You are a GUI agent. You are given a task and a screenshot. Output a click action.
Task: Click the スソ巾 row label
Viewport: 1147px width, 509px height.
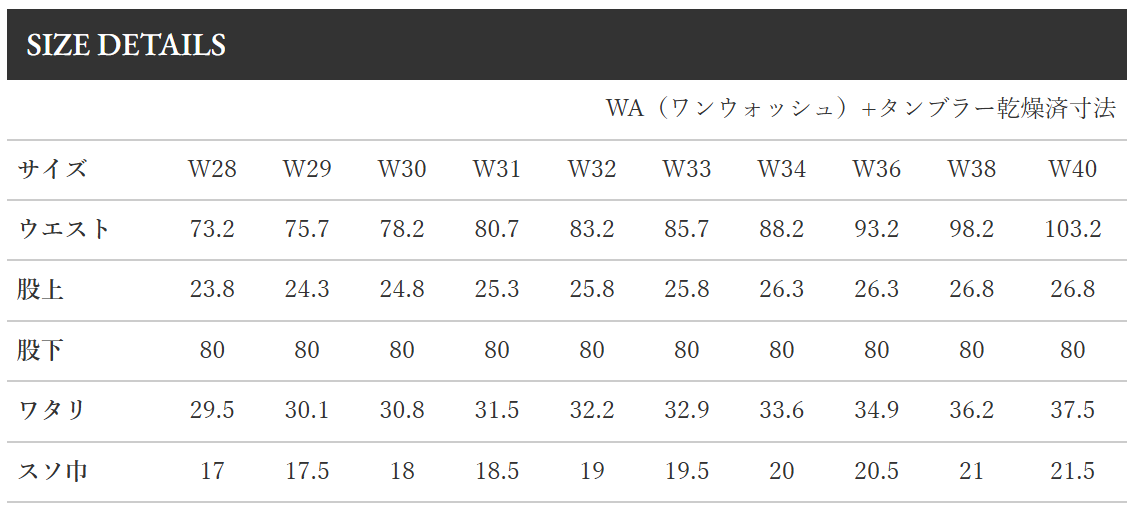click(52, 470)
